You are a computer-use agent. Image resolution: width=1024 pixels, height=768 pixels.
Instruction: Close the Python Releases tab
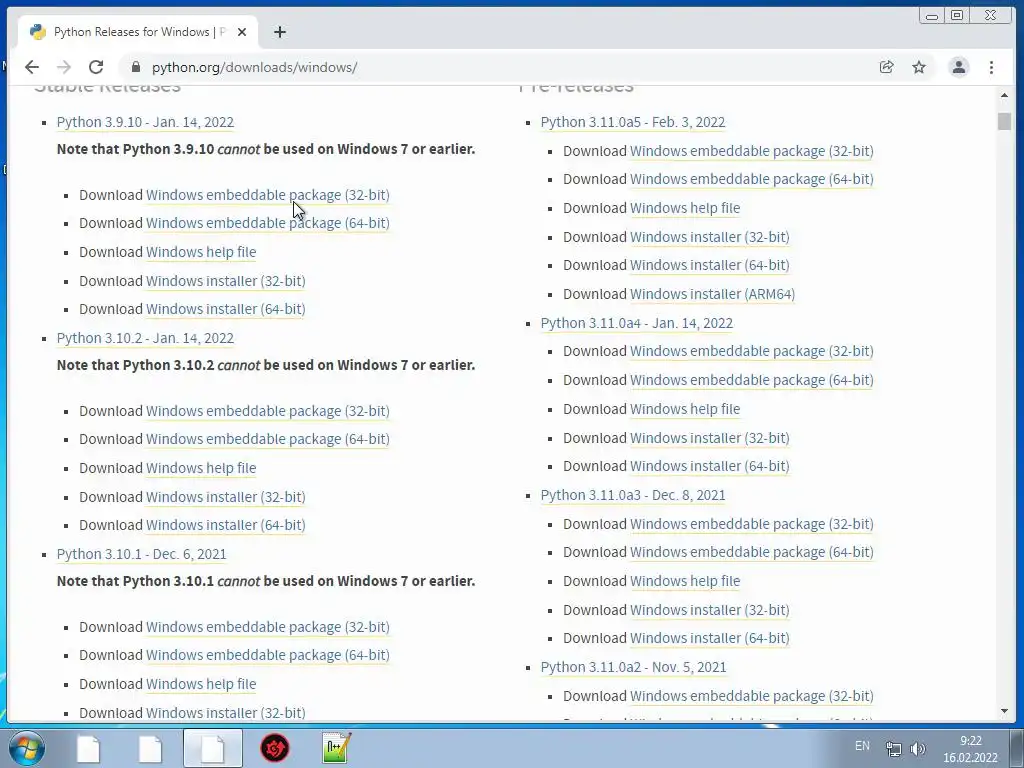pyautogui.click(x=242, y=32)
